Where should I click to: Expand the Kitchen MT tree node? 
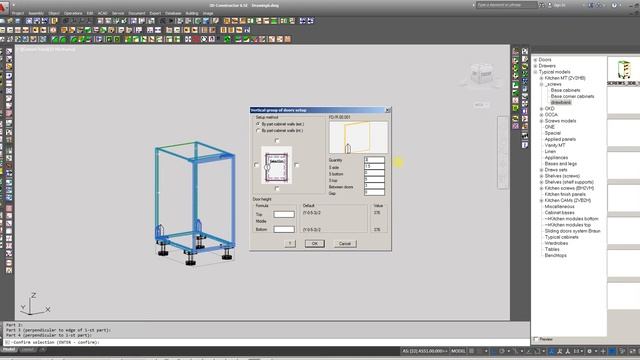click(542, 78)
